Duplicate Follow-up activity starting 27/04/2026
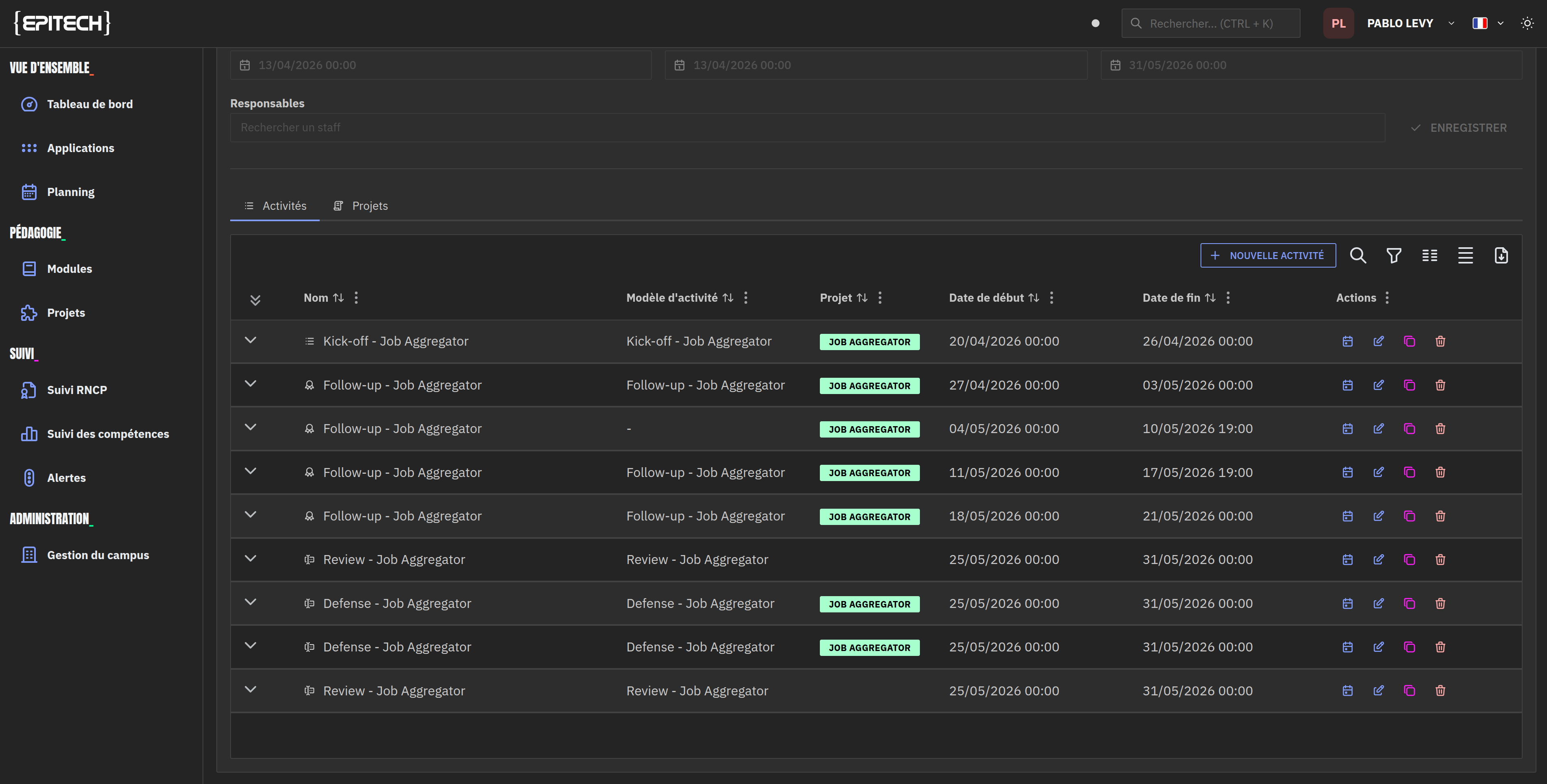This screenshot has width=1547, height=784. [1410, 385]
